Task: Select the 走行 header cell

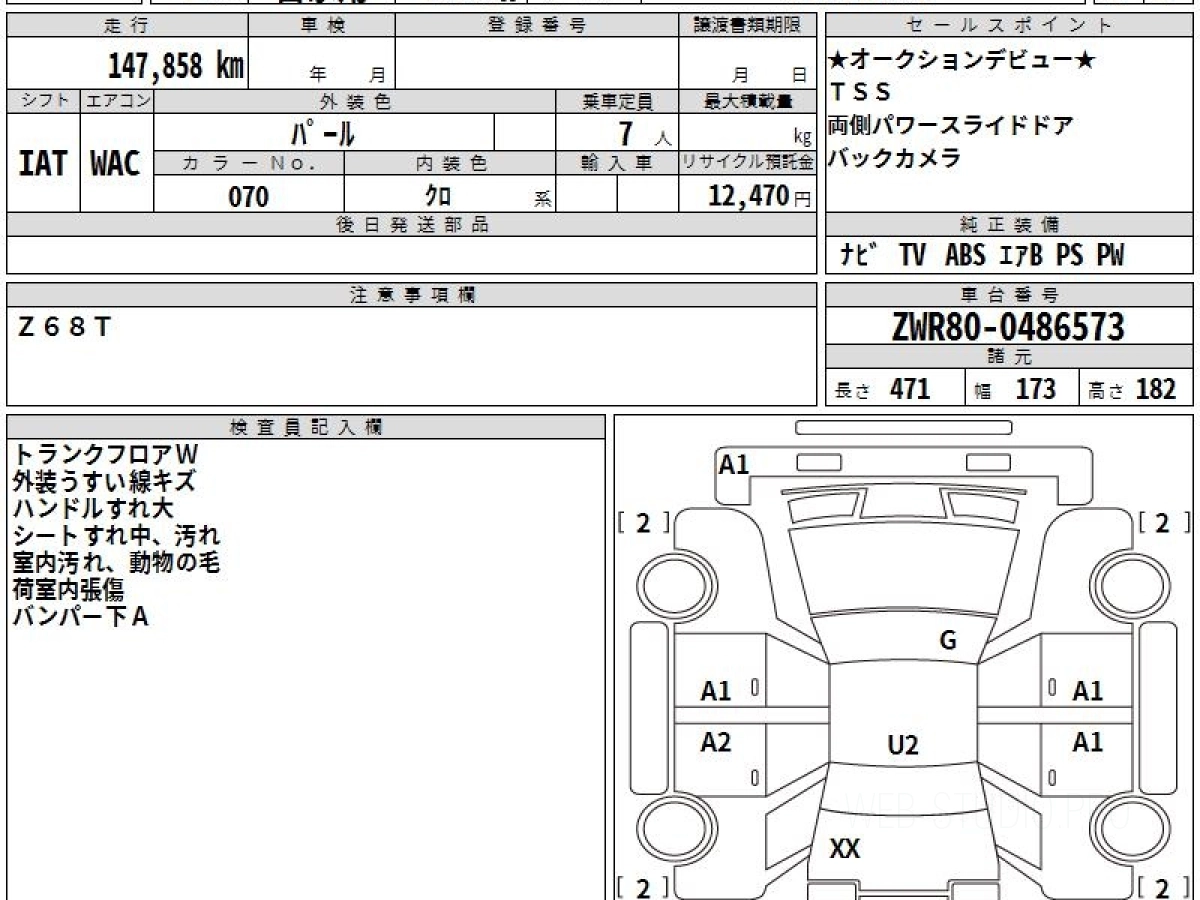Action: point(127,26)
